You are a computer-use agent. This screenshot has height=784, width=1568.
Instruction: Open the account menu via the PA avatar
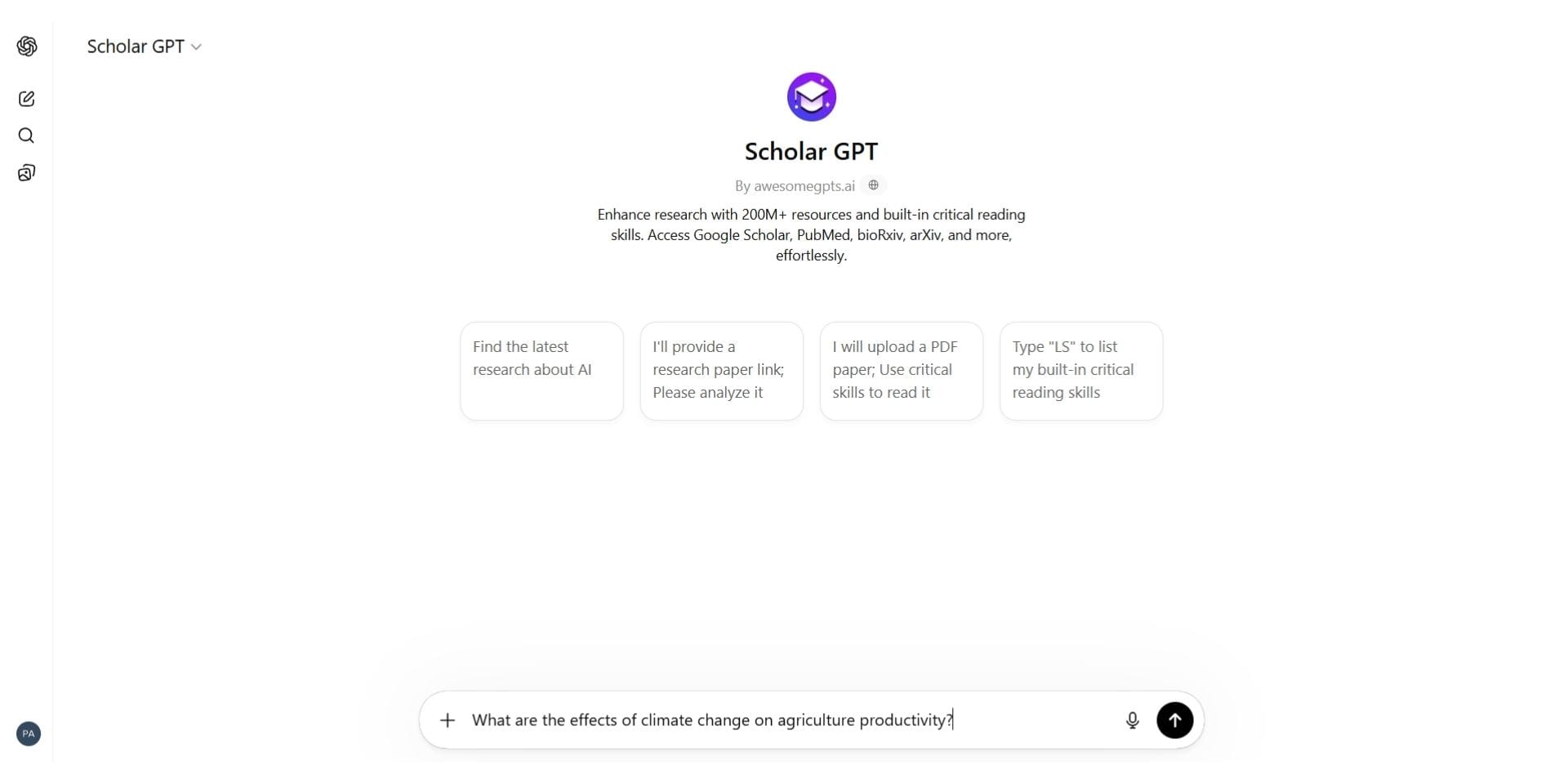pos(28,733)
